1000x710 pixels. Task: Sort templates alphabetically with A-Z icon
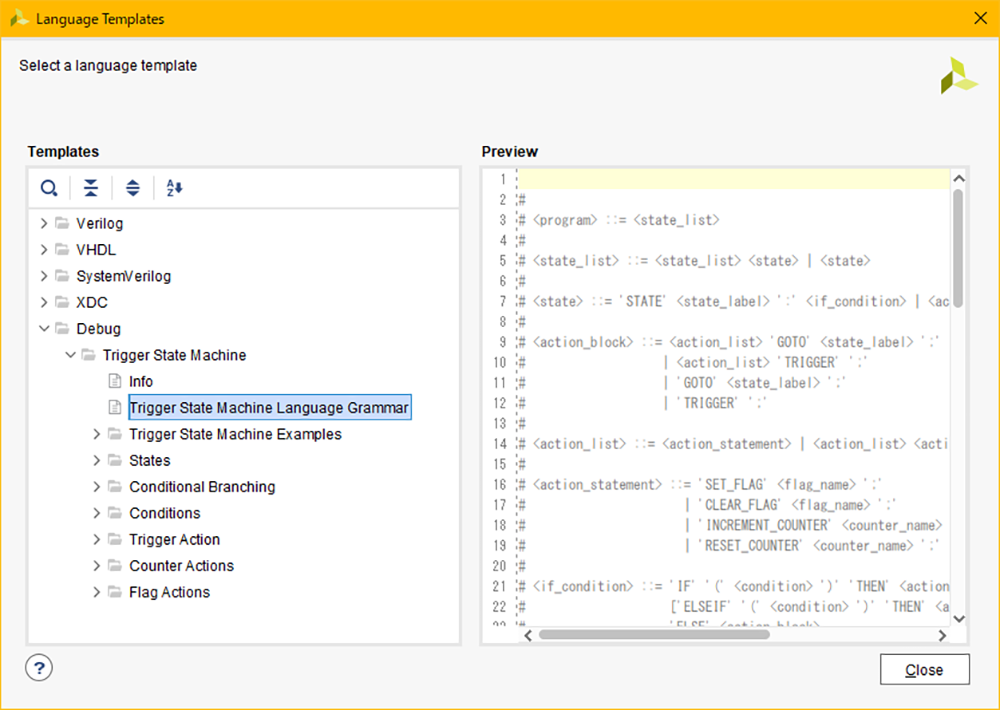(x=174, y=188)
